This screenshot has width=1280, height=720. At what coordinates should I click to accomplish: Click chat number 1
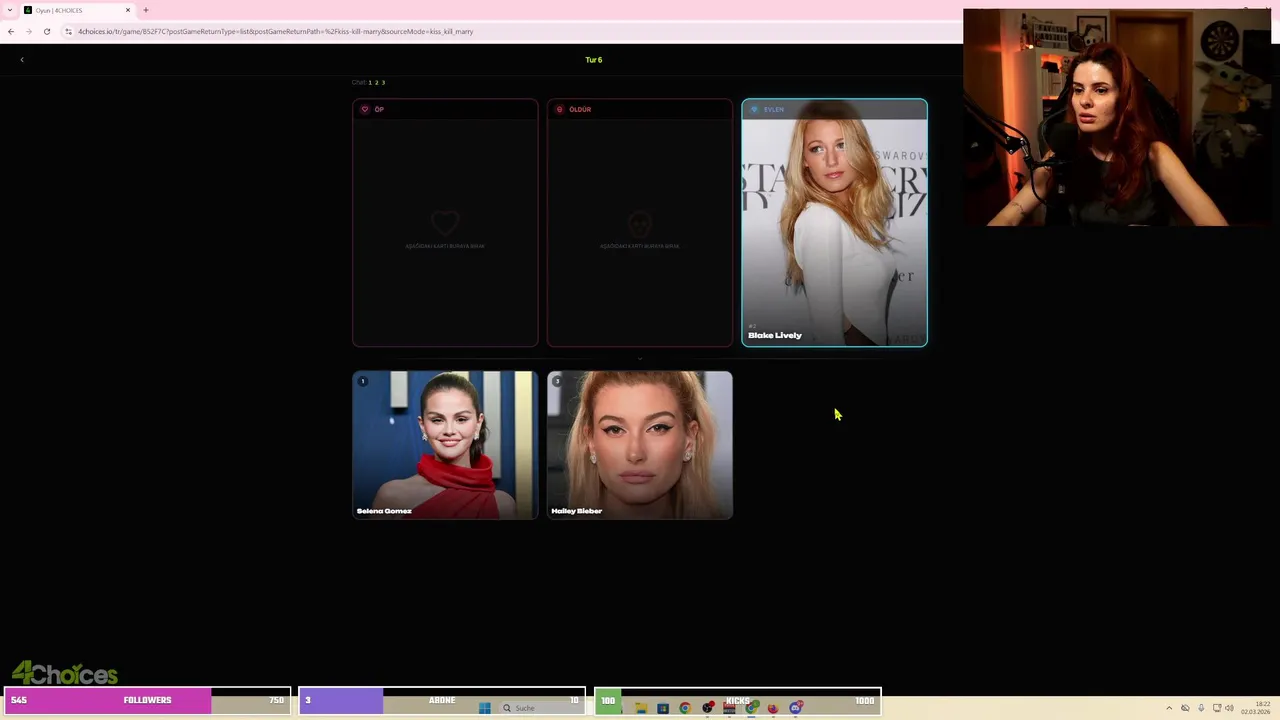tap(370, 82)
